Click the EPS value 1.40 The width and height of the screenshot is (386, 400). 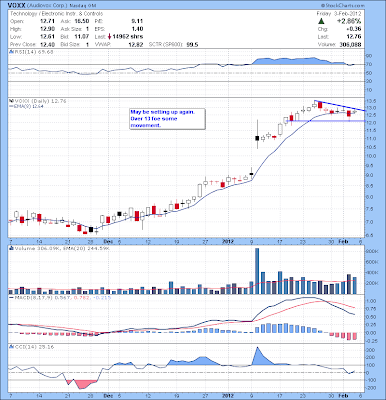click(137, 29)
